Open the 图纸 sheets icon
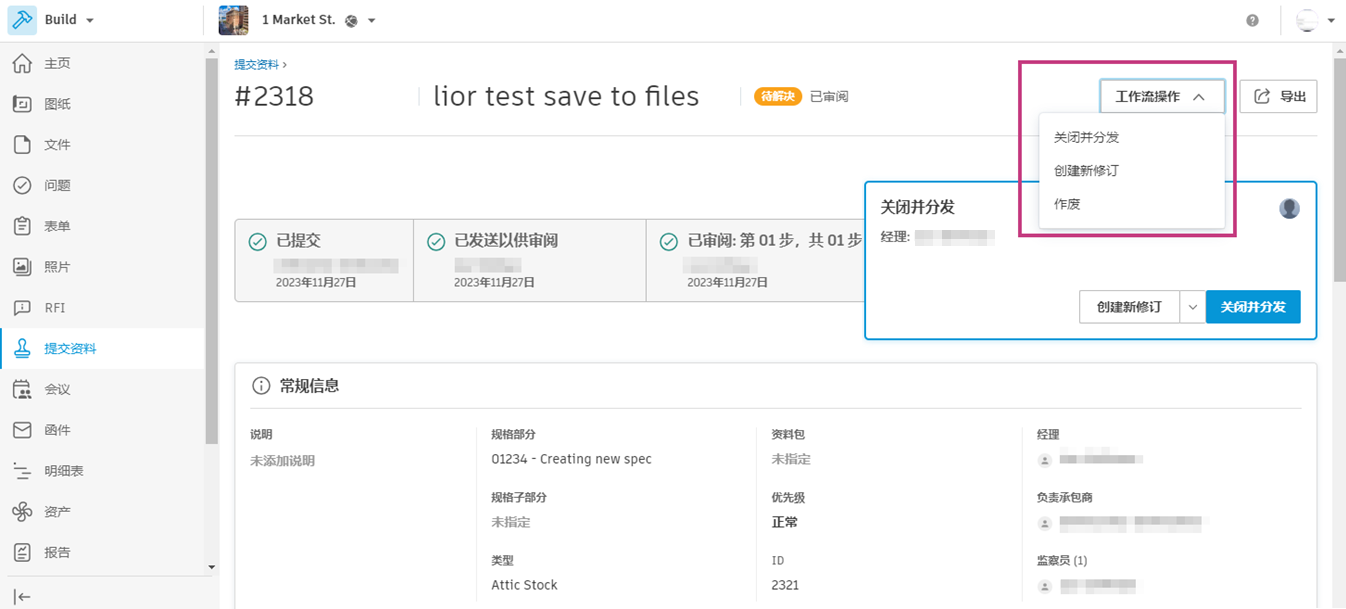 [22, 104]
